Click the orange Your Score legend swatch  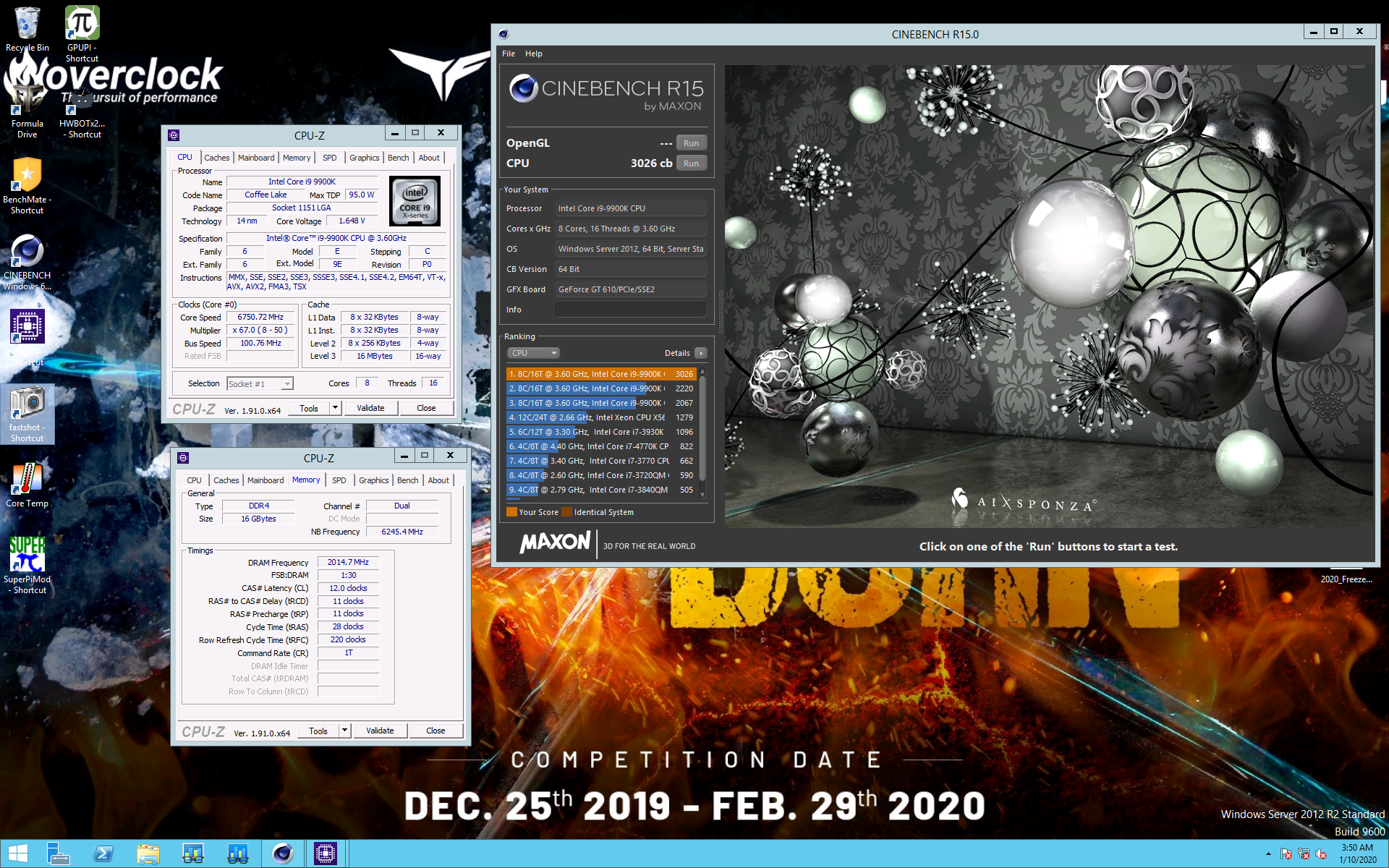click(x=511, y=512)
